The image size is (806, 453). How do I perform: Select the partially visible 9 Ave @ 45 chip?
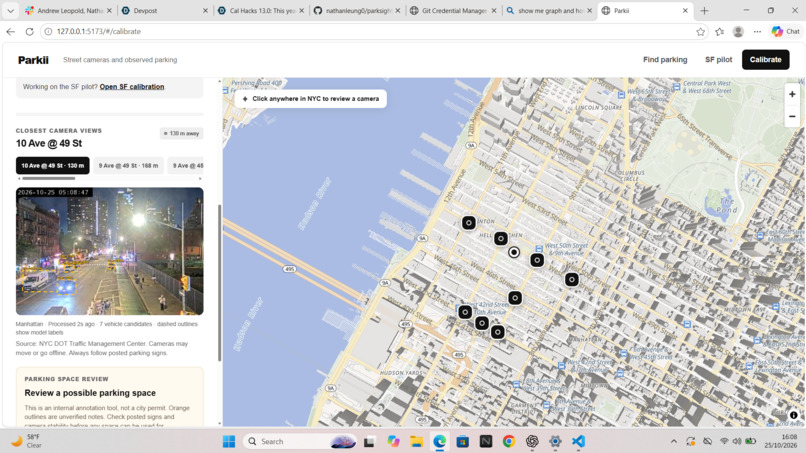tap(186, 166)
